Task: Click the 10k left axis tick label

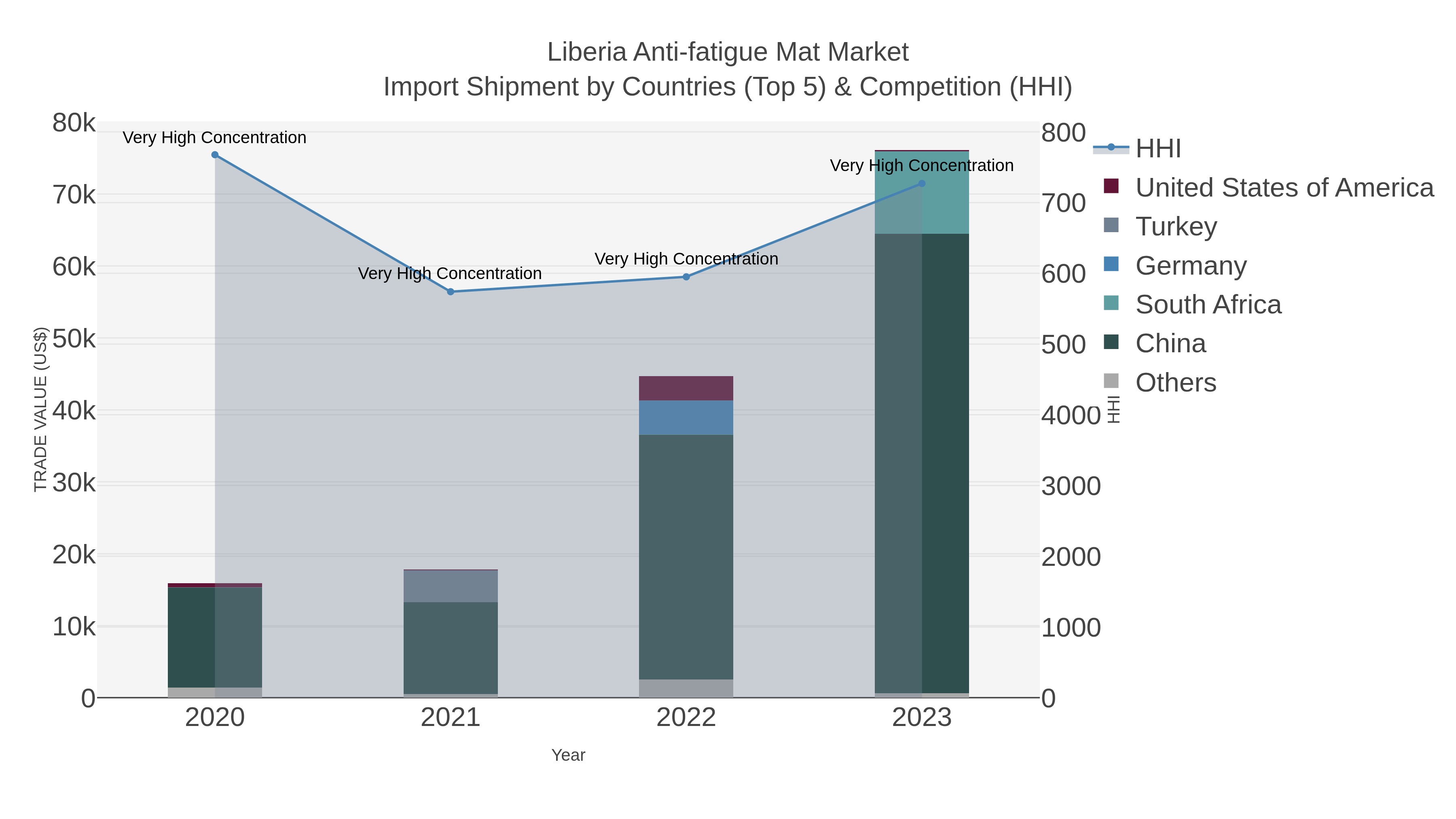Action: (x=74, y=627)
